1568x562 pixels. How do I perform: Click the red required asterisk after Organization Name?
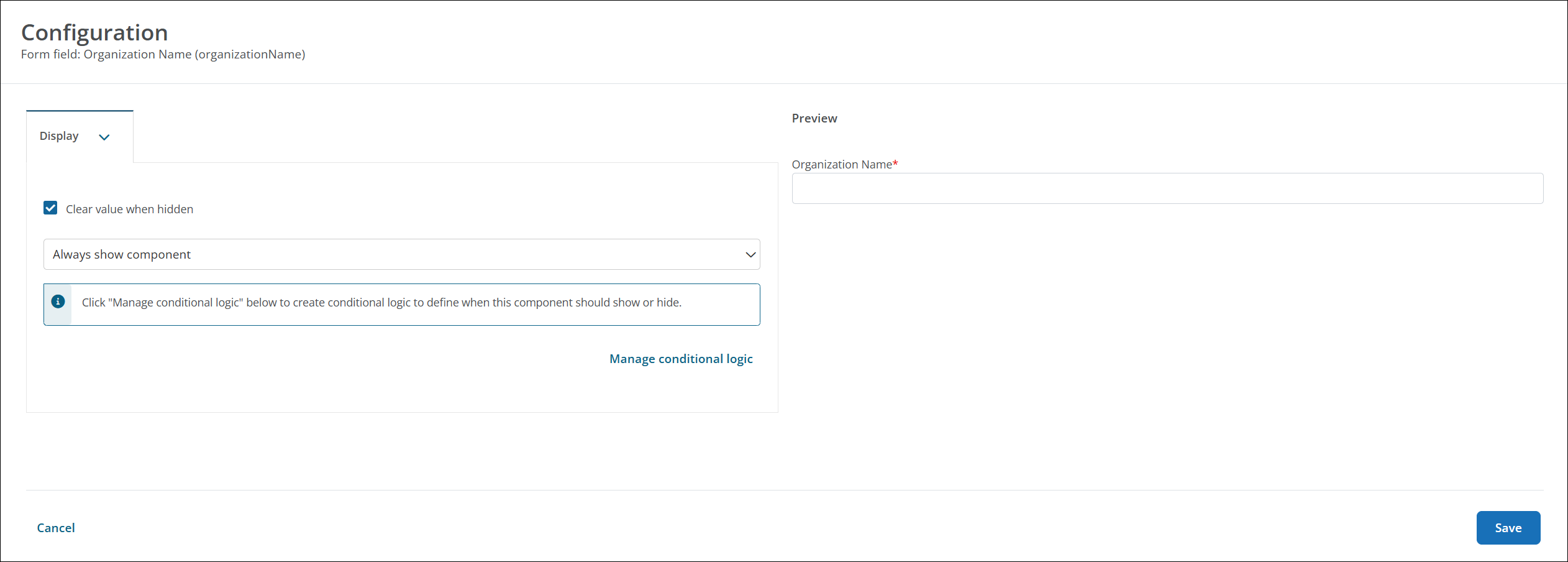895,164
